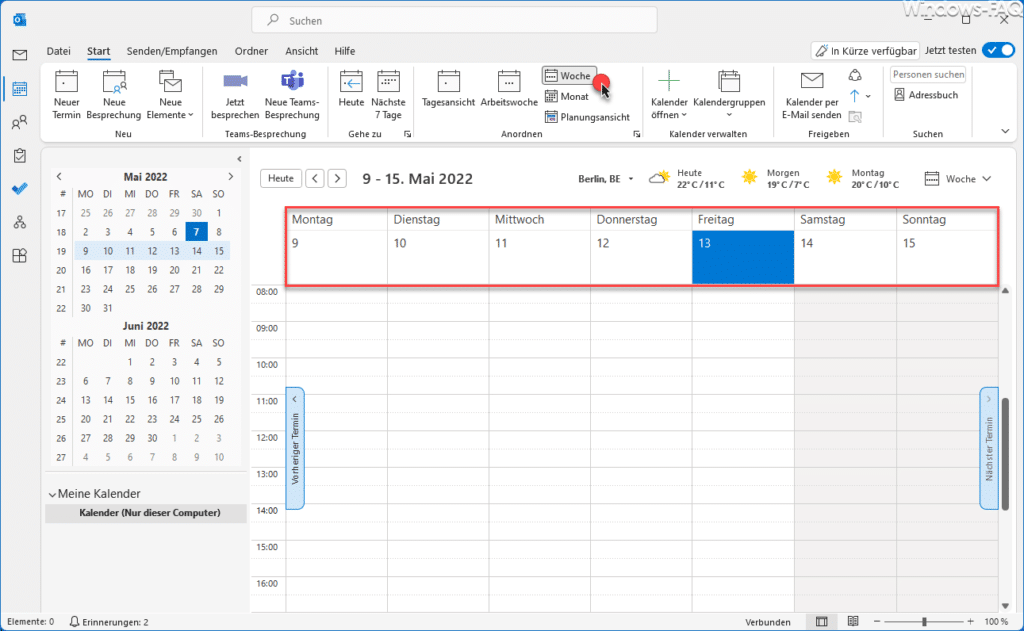Click the share calendar icon in Freigeben

point(855,75)
